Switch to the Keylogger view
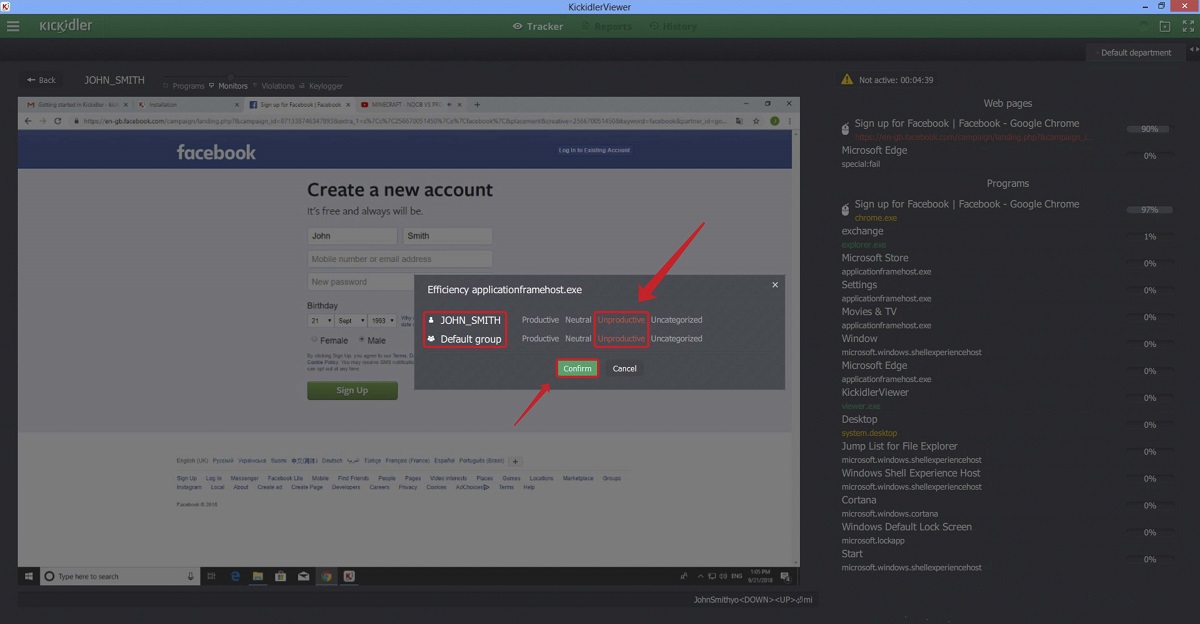Image resolution: width=1200 pixels, height=624 pixels. coord(322,86)
